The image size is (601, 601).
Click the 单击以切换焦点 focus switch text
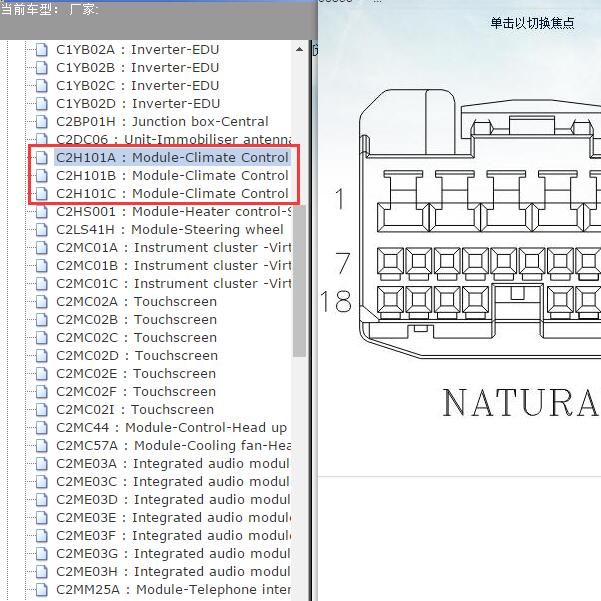(x=532, y=23)
